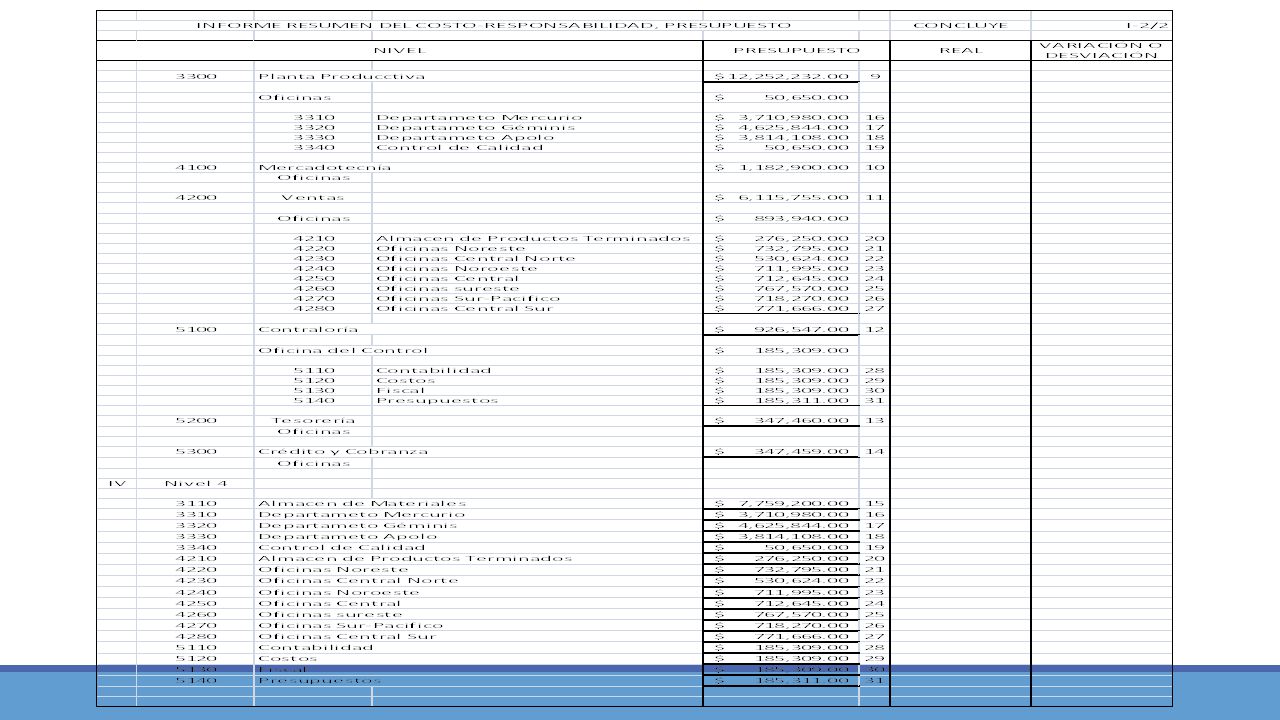Click 'Oficinas Sur Pacífico' in the Nivel 4 list
This screenshot has height=720, width=1280.
pos(350,625)
